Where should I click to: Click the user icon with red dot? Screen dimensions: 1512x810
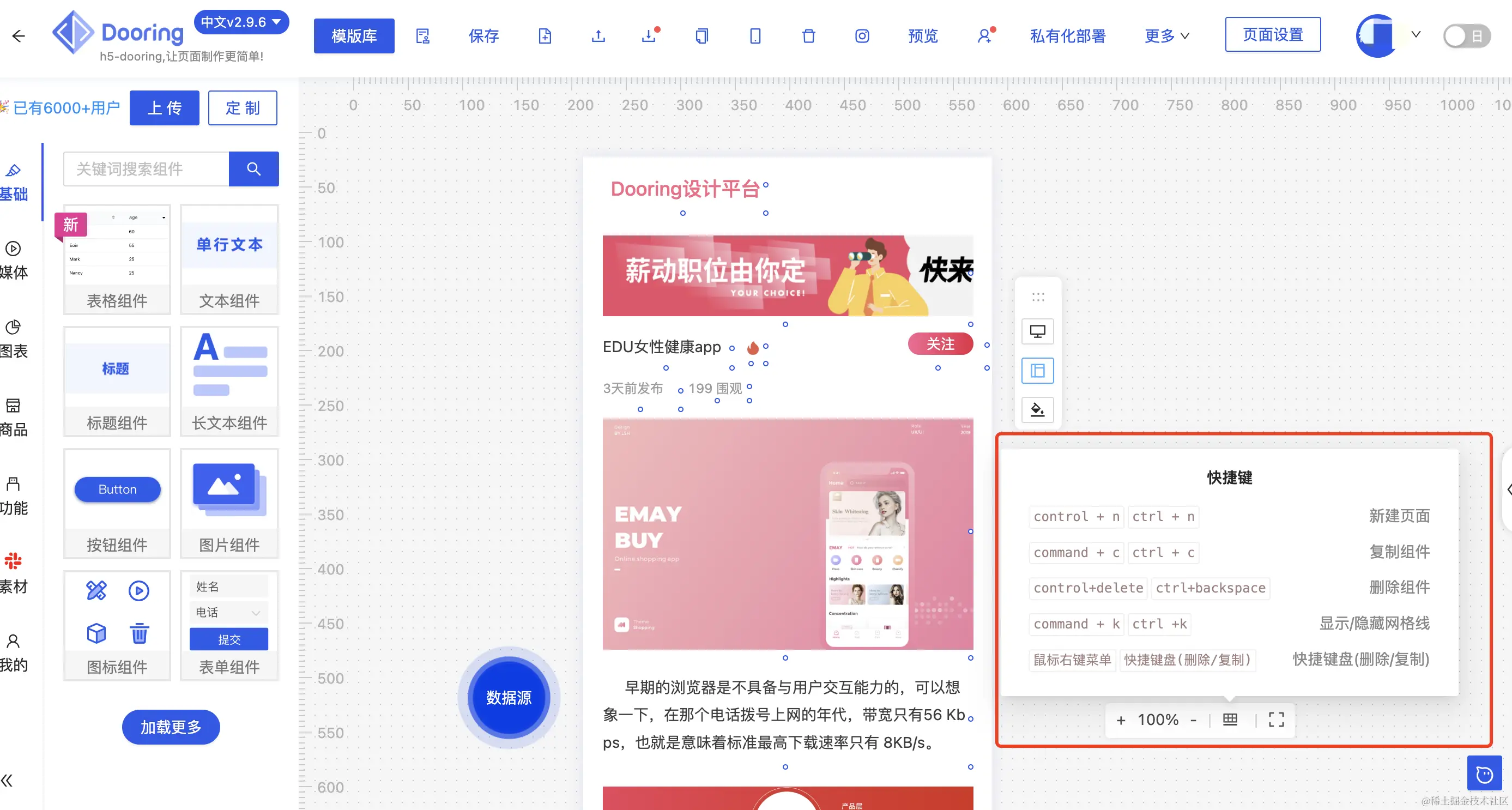pyautogui.click(x=985, y=35)
